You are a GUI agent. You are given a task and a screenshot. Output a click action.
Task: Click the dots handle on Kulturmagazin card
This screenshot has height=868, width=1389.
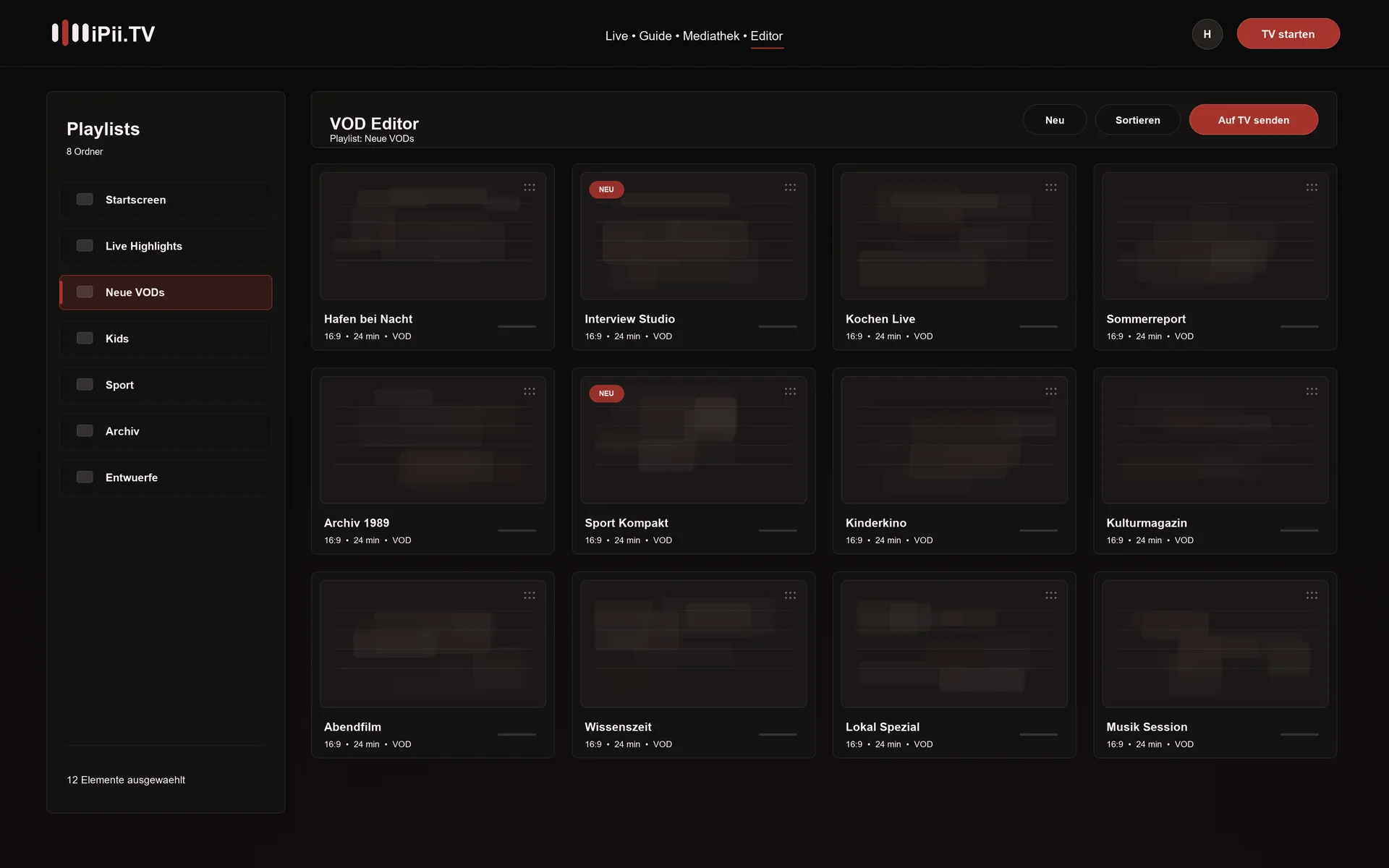(1312, 391)
